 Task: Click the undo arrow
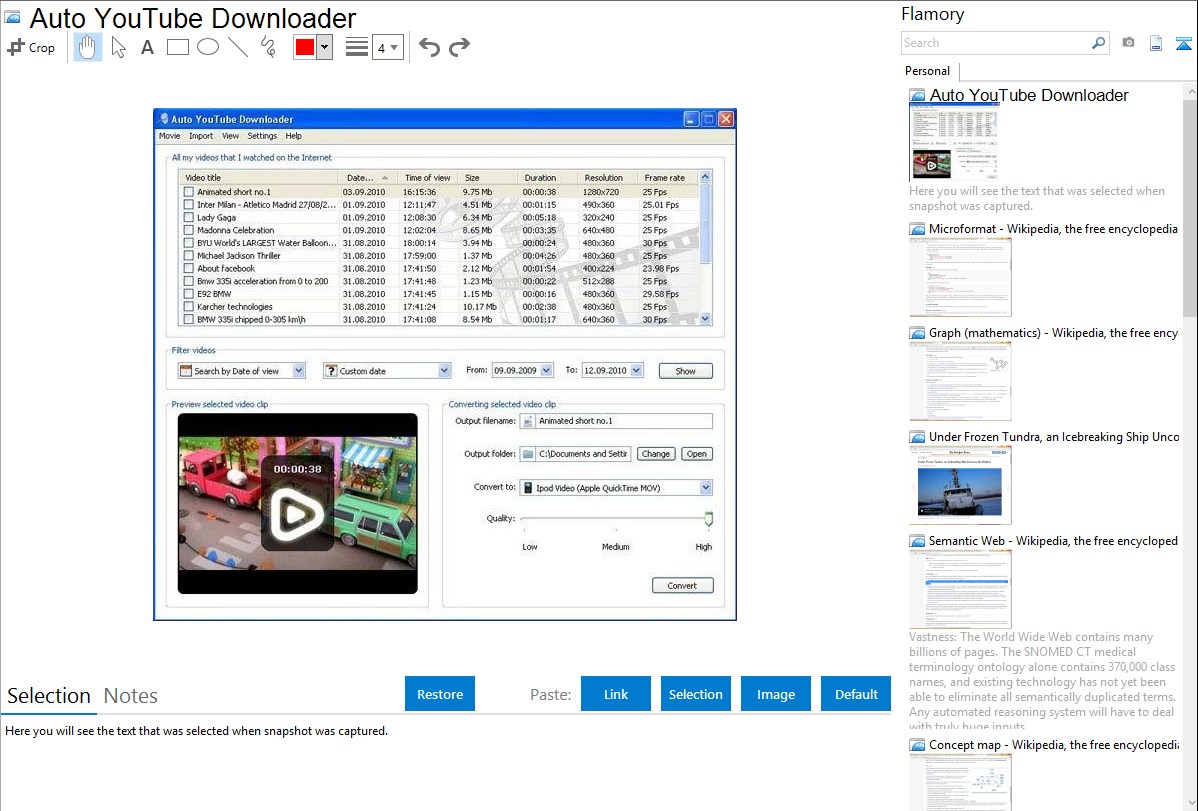point(429,47)
